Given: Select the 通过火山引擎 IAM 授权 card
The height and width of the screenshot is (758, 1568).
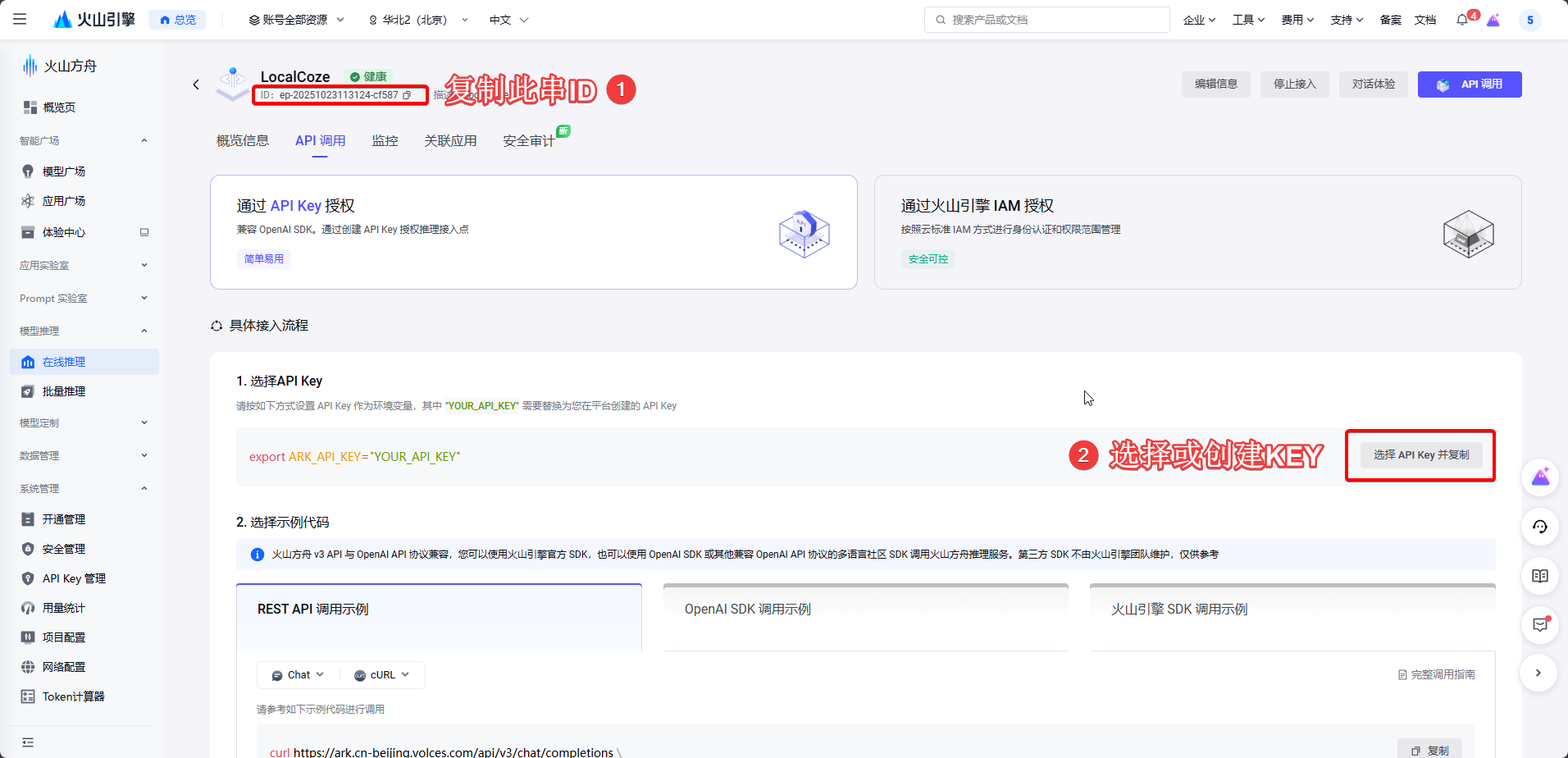Looking at the screenshot, I should point(1197,232).
